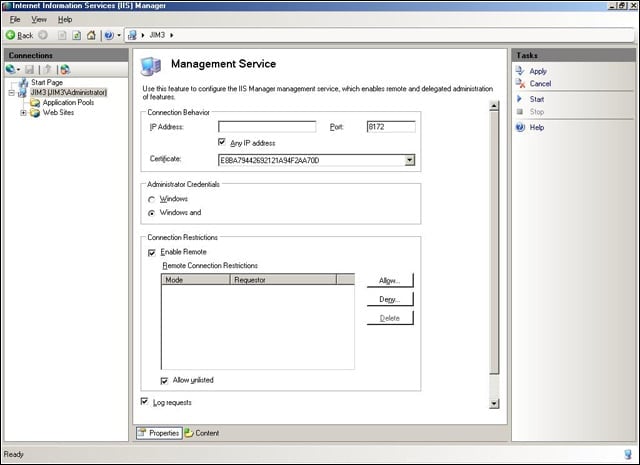Screen dimensions: 640x465
Task: Go to Home via house icon
Action: pos(91,36)
